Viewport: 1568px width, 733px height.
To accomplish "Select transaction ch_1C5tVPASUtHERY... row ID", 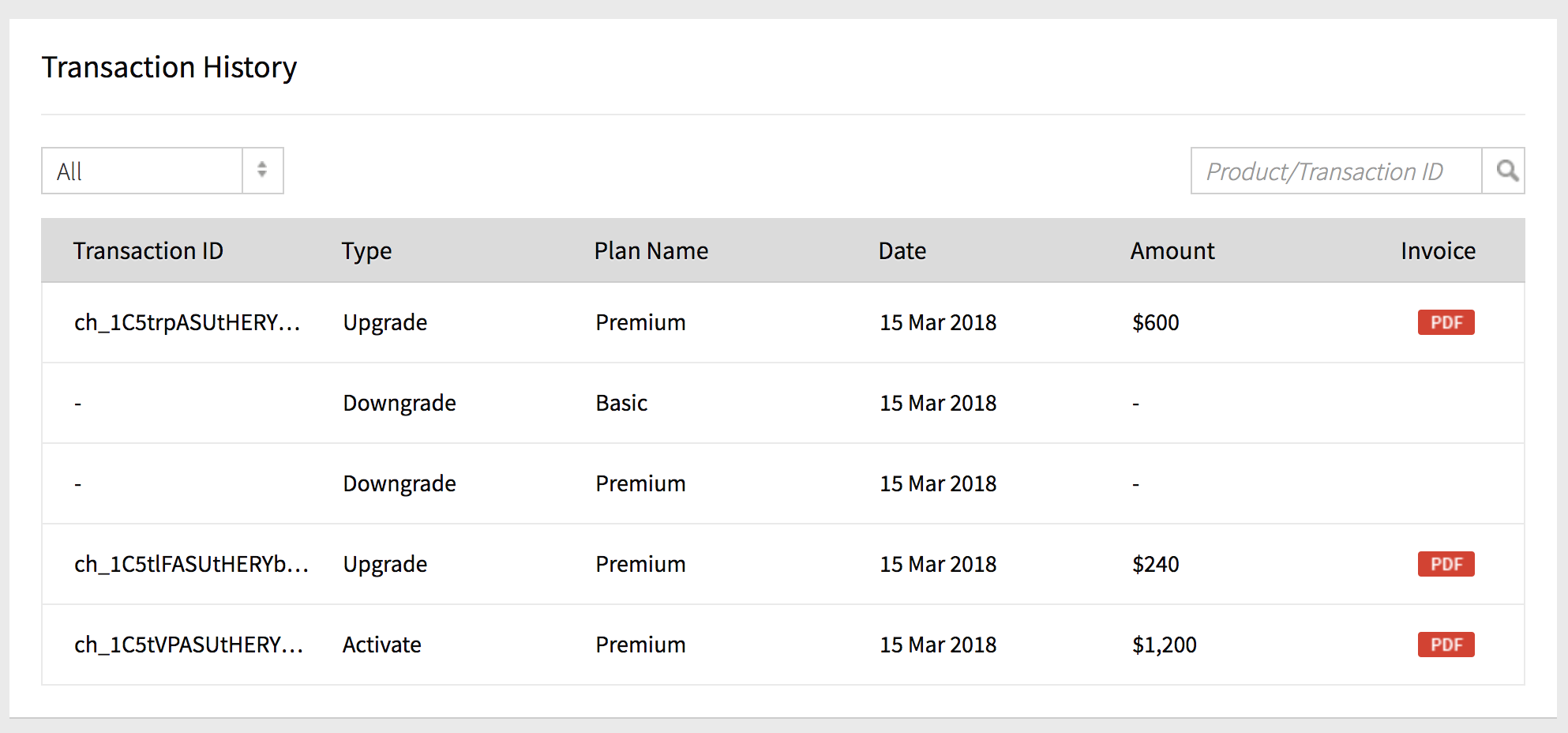I will click(189, 645).
